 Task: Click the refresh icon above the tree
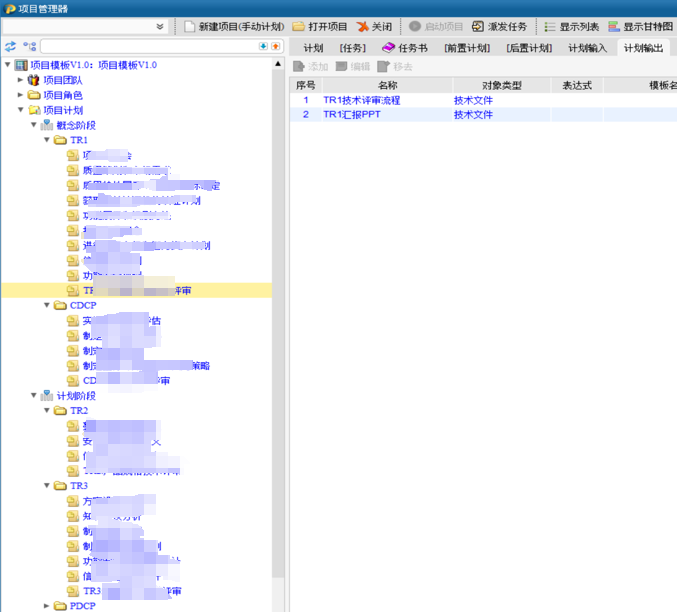pos(10,47)
